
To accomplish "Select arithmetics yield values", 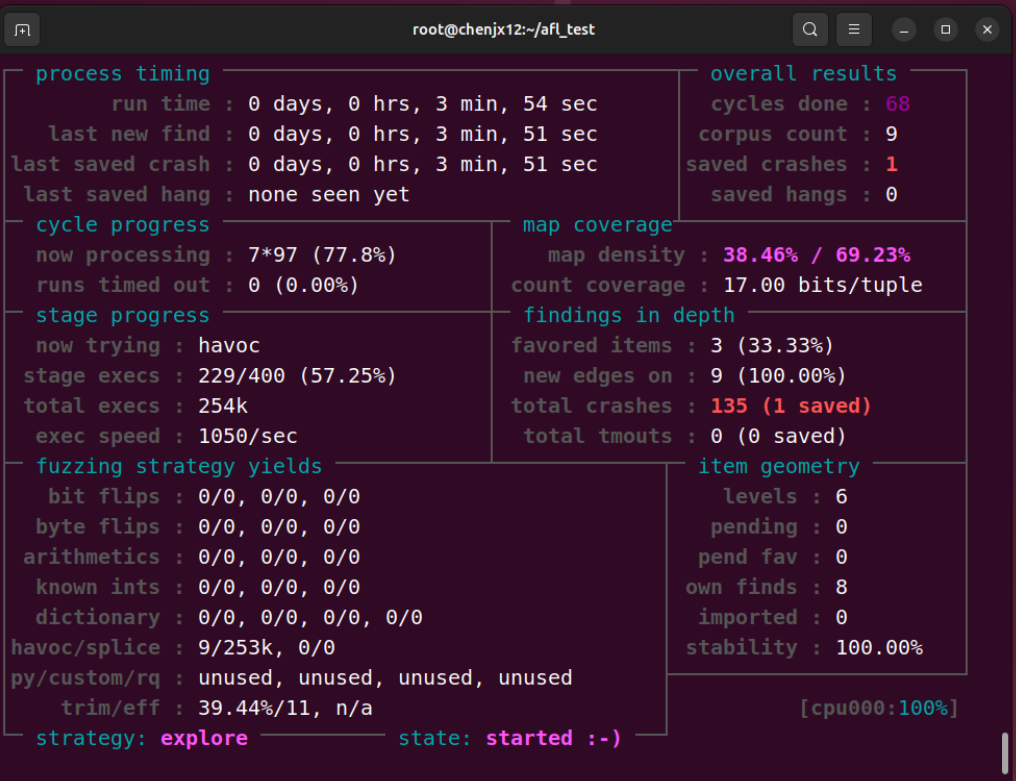I will coord(279,557).
